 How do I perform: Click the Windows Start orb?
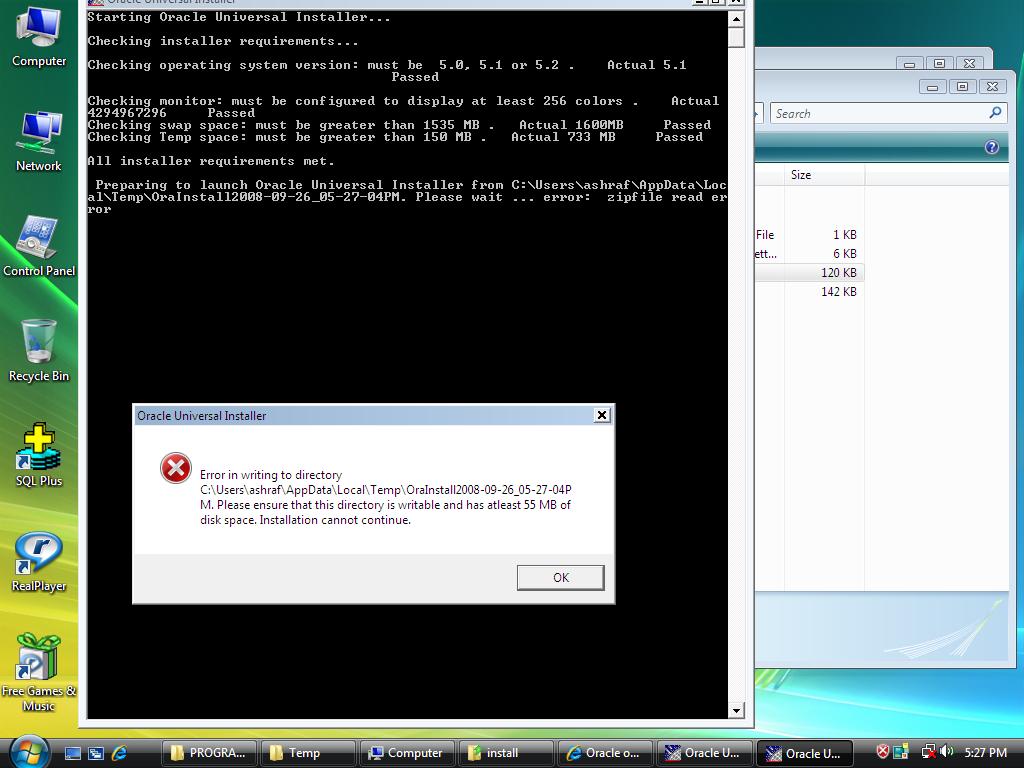29,752
